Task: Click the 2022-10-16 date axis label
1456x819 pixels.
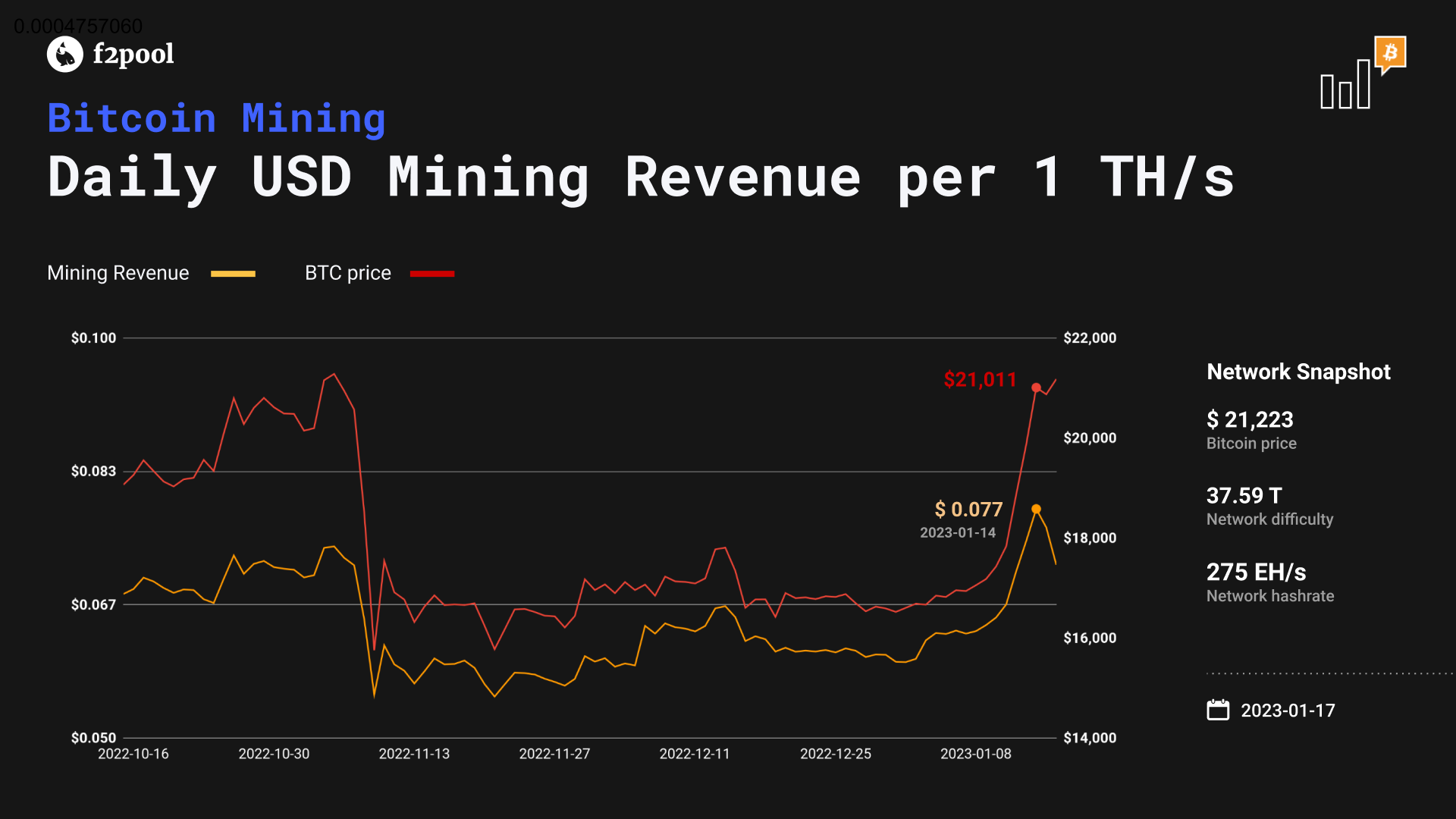Action: (x=133, y=754)
